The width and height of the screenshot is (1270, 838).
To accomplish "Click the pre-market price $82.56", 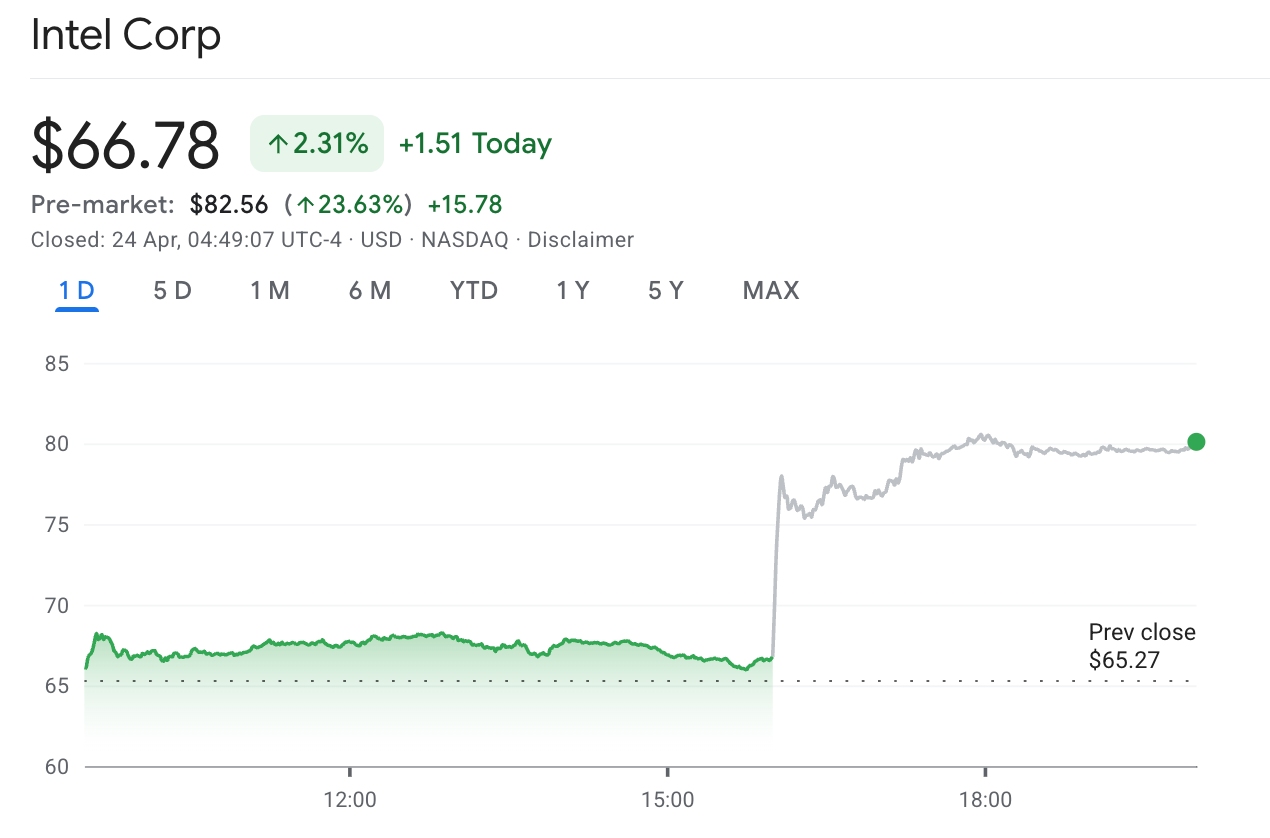I will tap(229, 205).
